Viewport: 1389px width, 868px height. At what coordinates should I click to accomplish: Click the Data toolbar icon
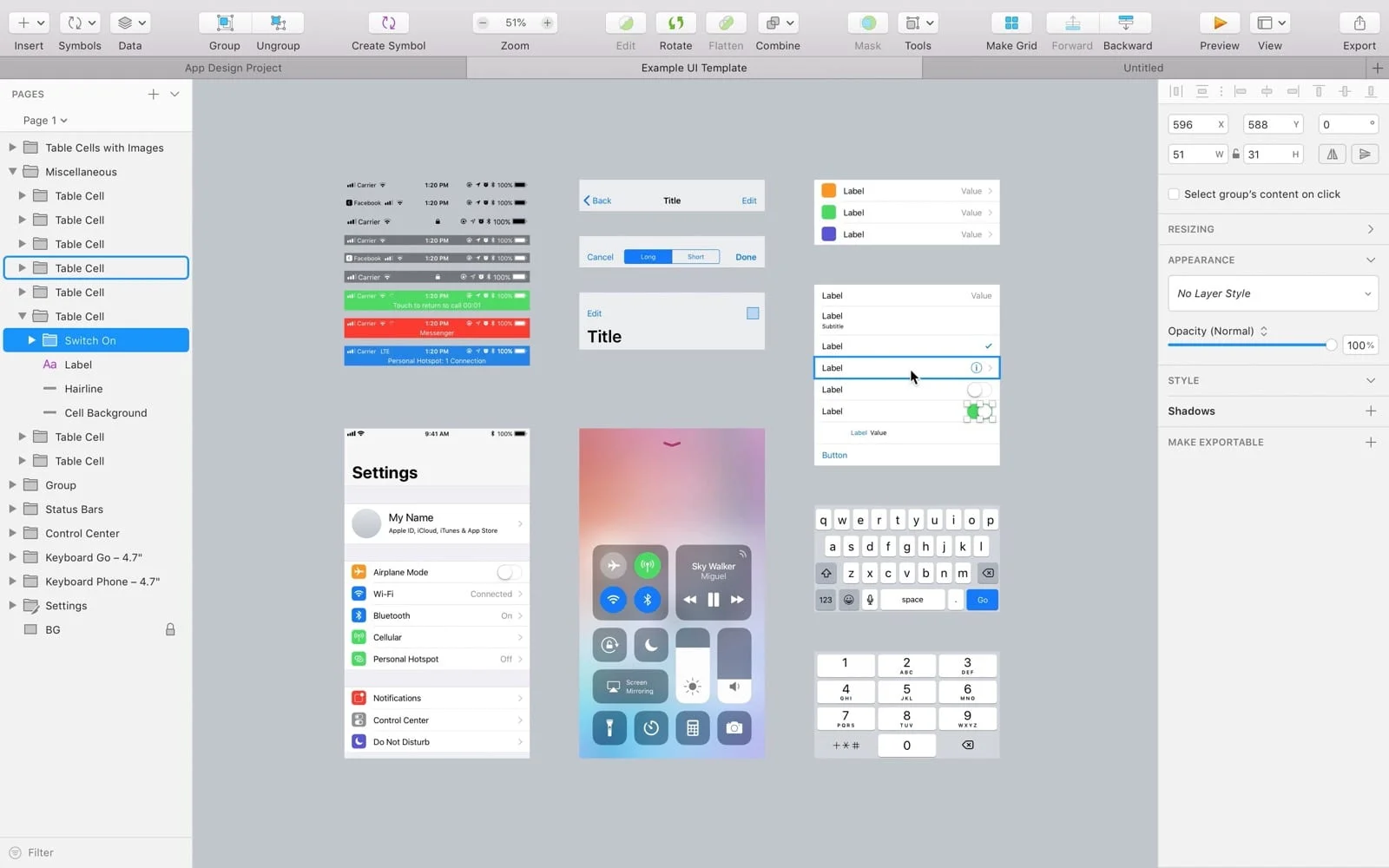[x=131, y=23]
